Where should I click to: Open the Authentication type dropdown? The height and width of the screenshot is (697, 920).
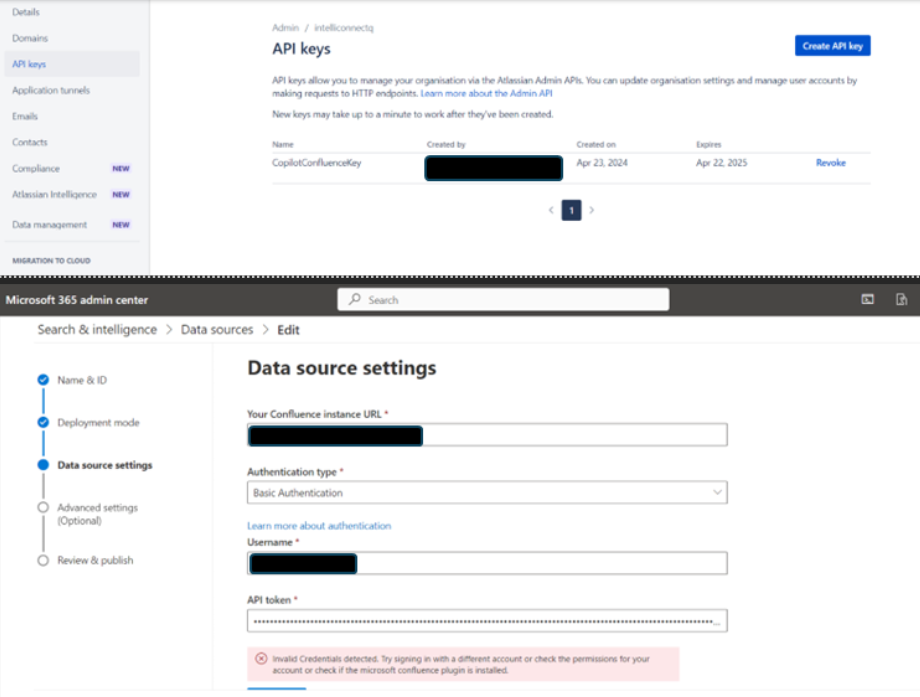tap(487, 492)
